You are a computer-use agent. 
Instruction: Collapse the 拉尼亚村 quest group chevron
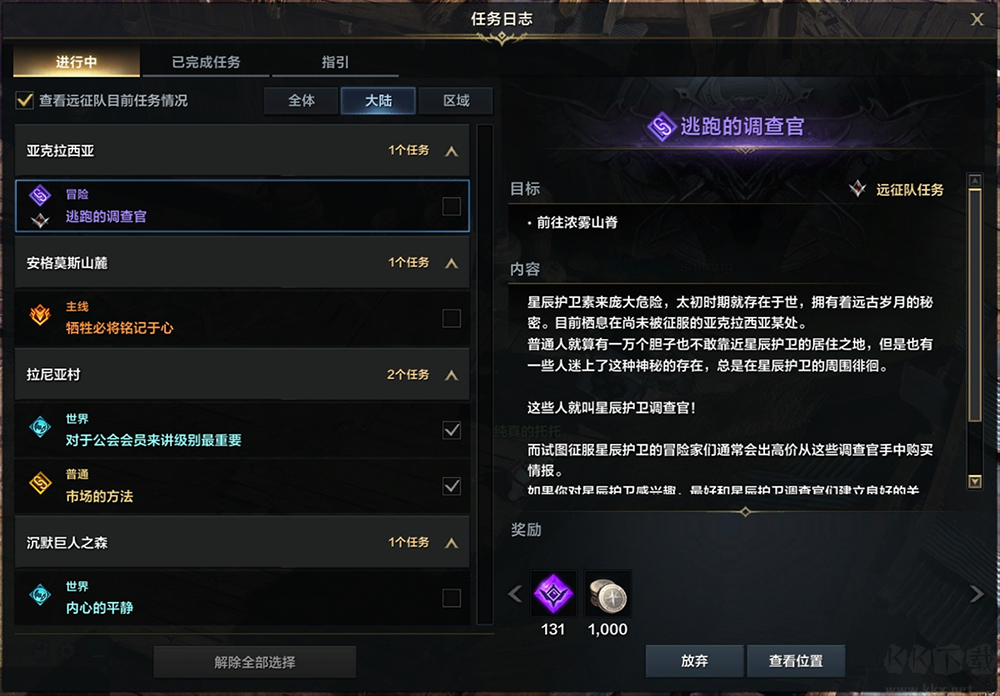tap(452, 375)
